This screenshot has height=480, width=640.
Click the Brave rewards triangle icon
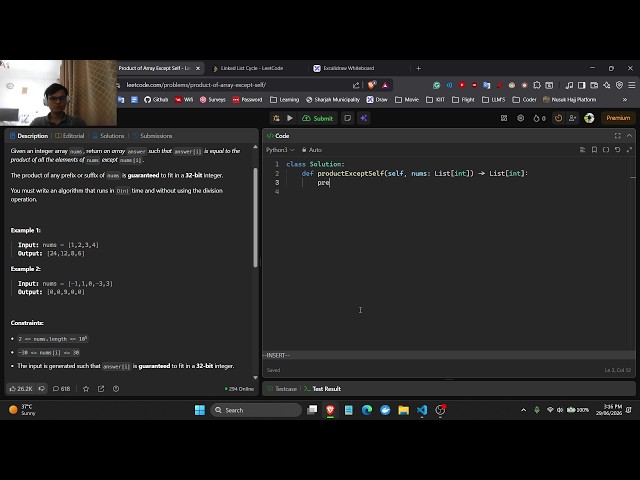click(x=385, y=85)
